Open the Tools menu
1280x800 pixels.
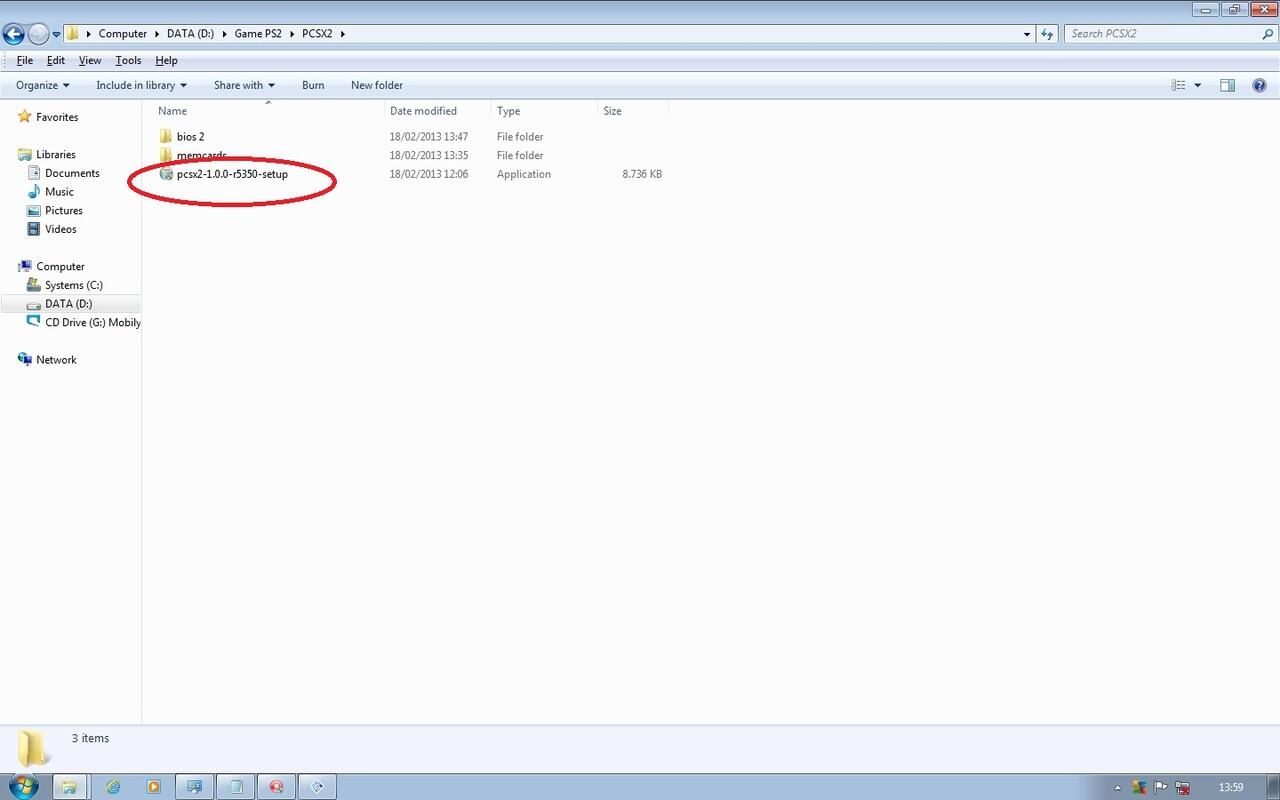click(128, 60)
